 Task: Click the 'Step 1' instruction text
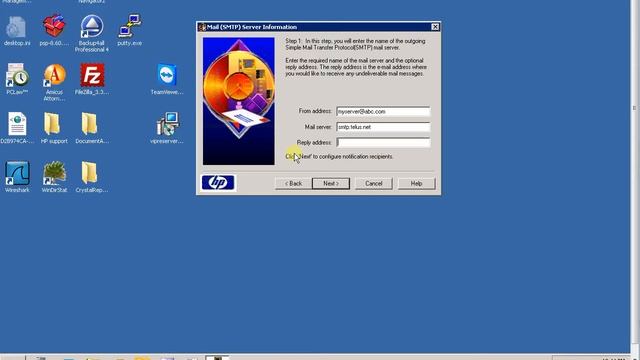(x=355, y=44)
